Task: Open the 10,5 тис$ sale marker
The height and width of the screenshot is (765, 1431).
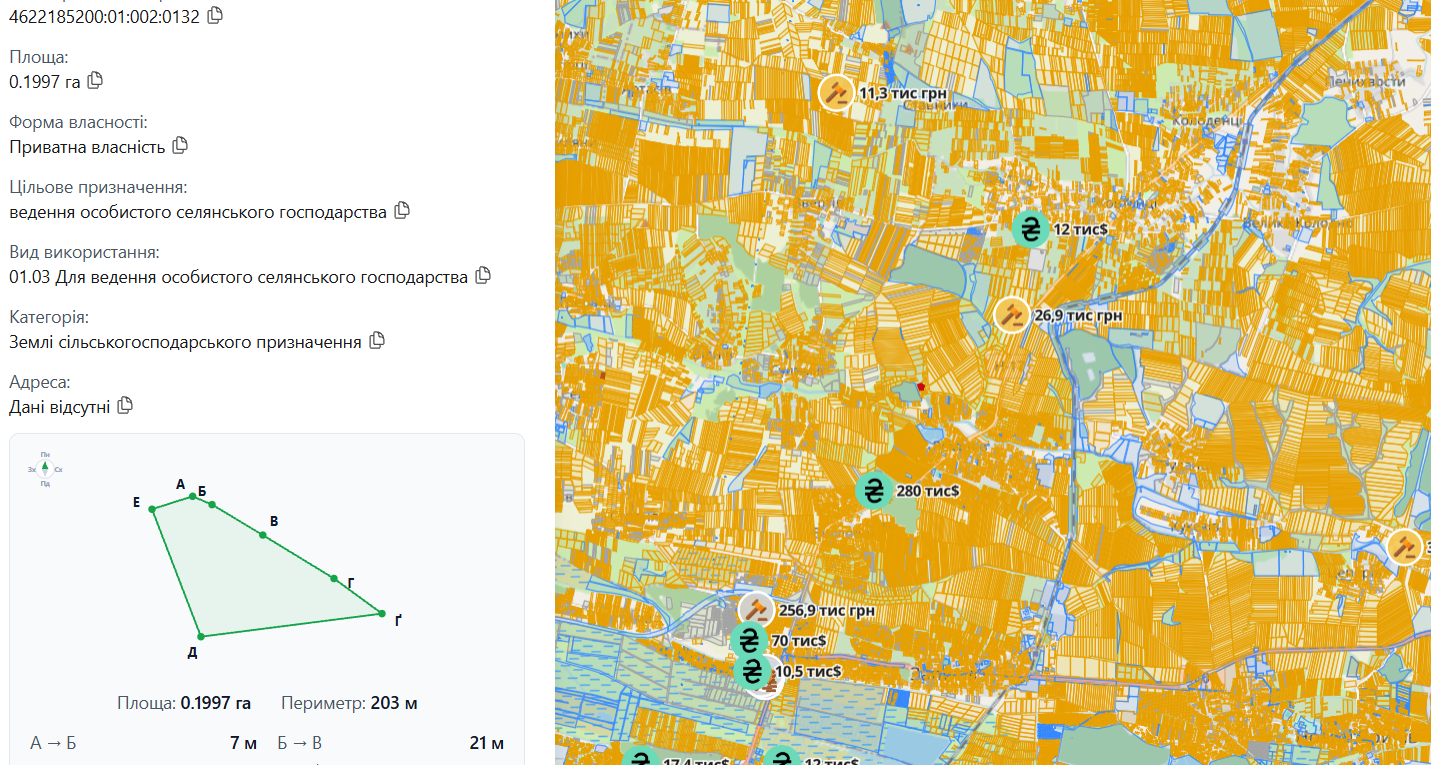Action: tap(753, 671)
